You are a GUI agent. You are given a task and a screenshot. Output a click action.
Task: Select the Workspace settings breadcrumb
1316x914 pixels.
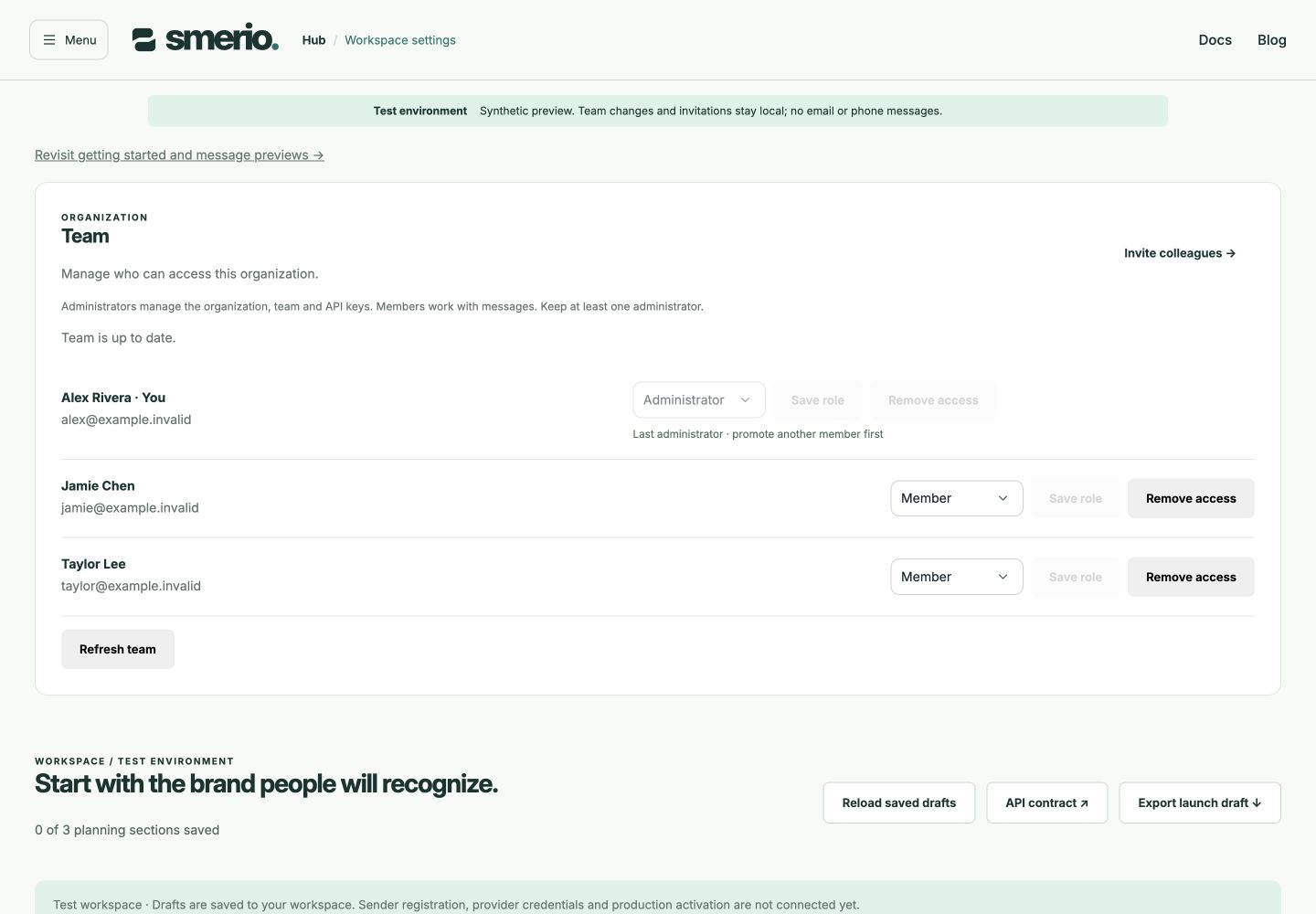[400, 40]
